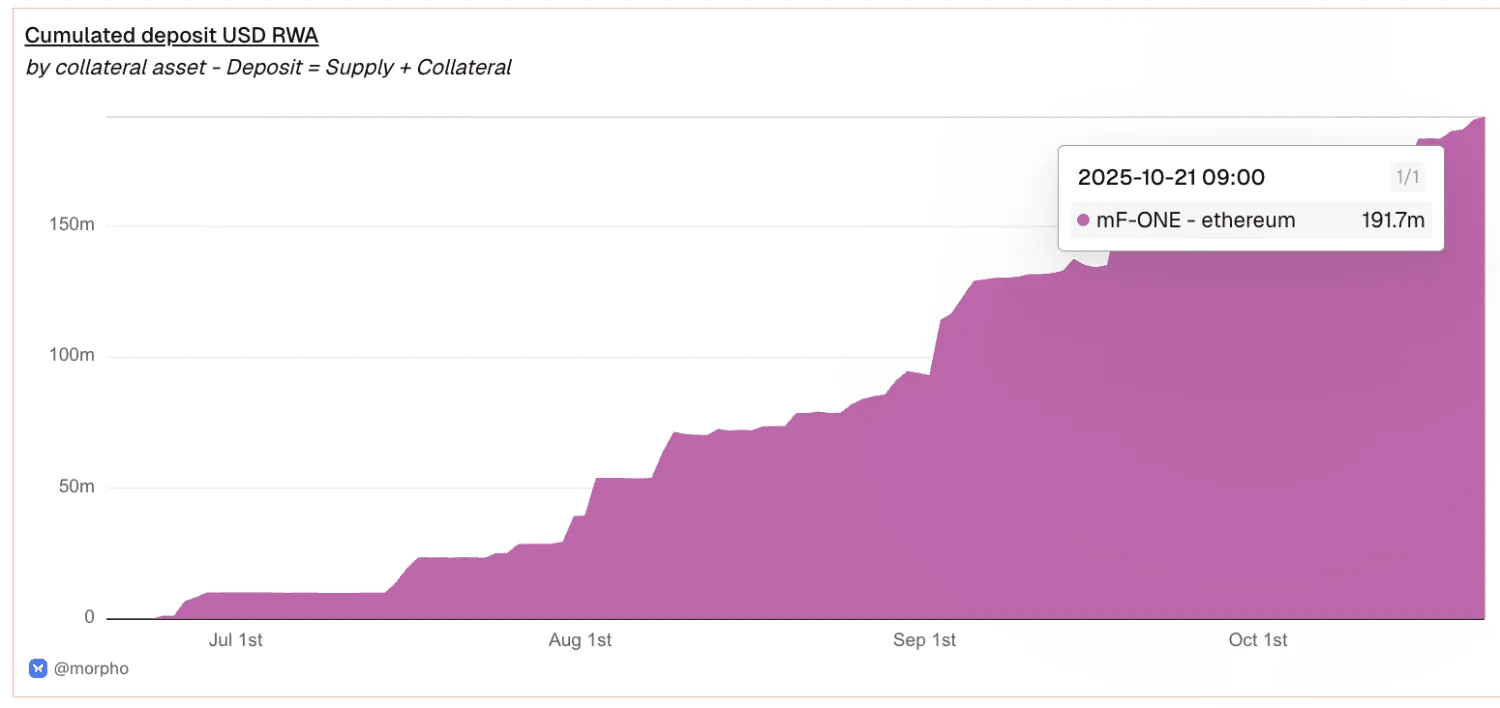Select the mF-ONE - ethereum tooltip row
This screenshot has width=1500, height=708.
tap(1251, 220)
